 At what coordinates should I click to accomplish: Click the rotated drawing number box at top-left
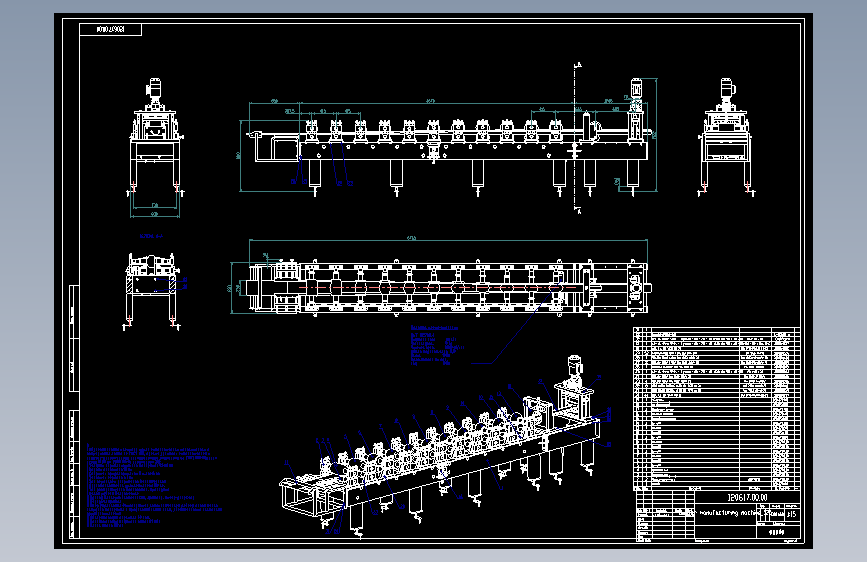pos(111,29)
